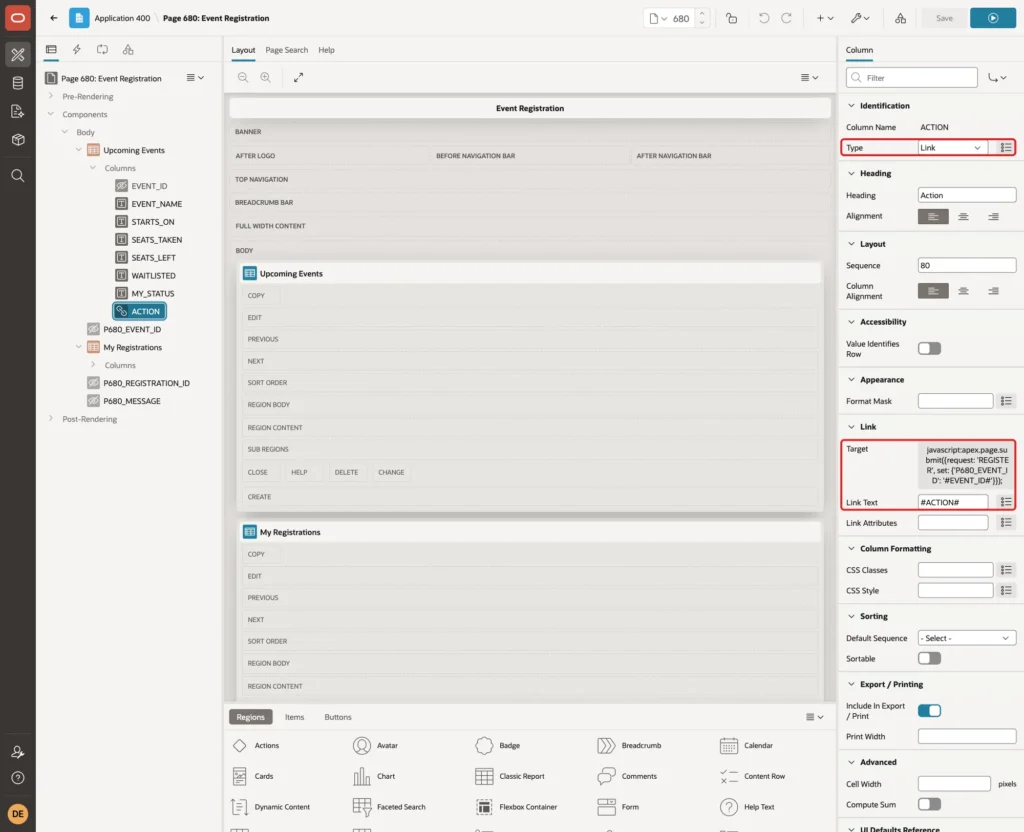
Task: Open the administration user icon
Action: (x=18, y=752)
